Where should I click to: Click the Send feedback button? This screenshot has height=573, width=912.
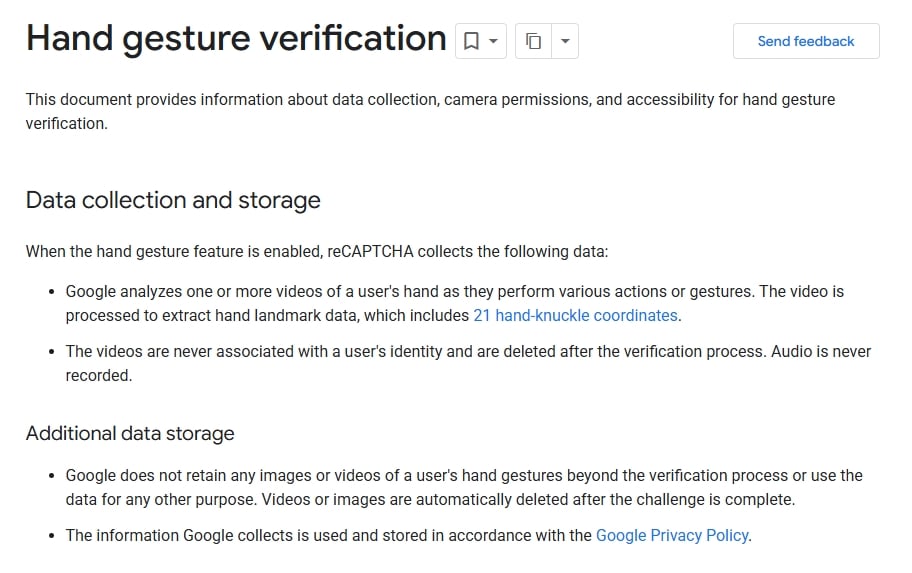806,41
